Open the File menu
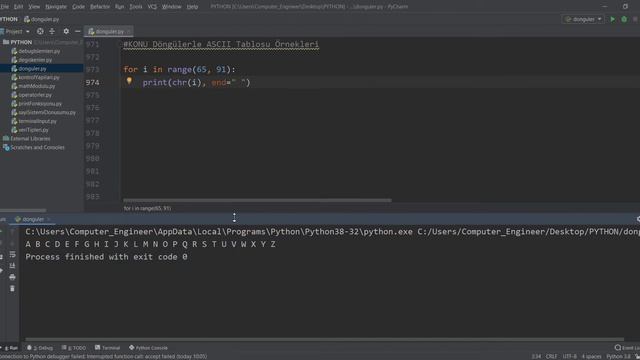This screenshot has height=360, width=640. pyautogui.click(x=4, y=7)
